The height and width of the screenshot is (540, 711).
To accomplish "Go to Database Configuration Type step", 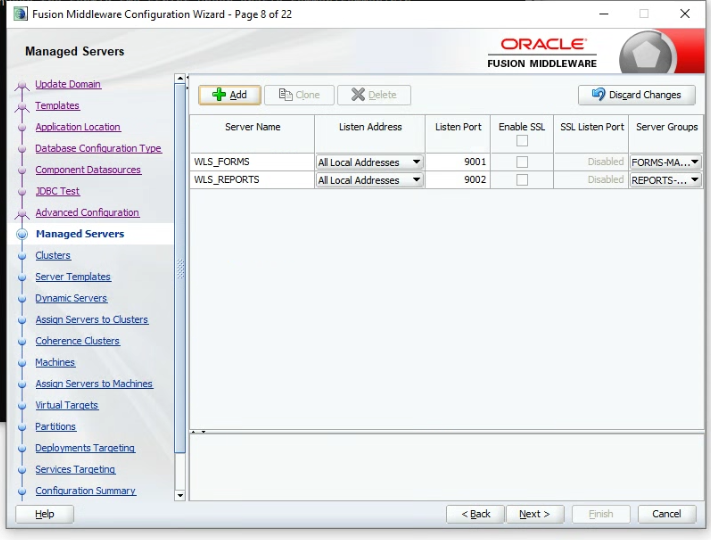I will (x=98, y=148).
